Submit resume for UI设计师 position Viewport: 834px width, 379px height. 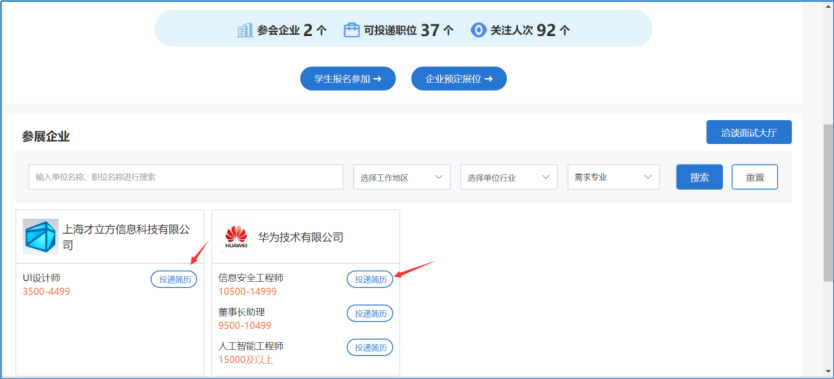pos(174,279)
